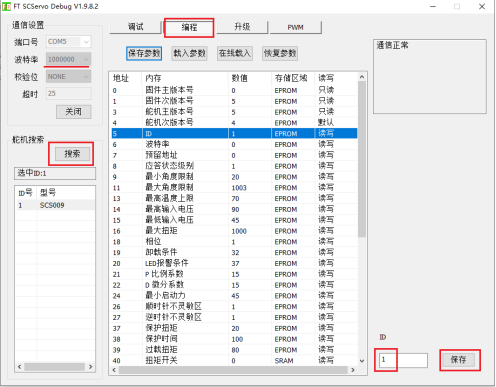
Task: Click the 存储区域 column header
Action: pyautogui.click(x=293, y=78)
